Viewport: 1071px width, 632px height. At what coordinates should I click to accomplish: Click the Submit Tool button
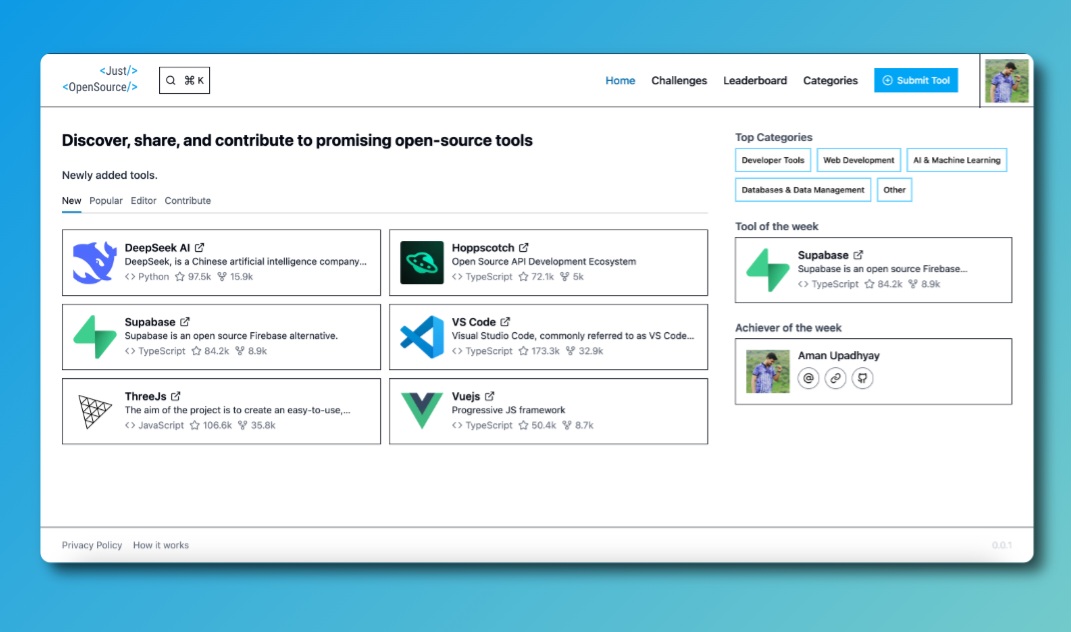tap(916, 80)
